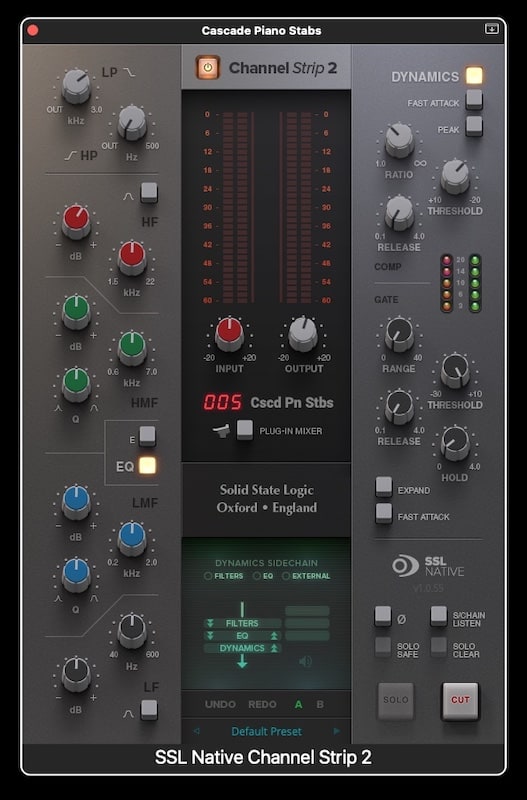Click the LF bell shape button
This screenshot has height=800, width=527.
coord(149,710)
